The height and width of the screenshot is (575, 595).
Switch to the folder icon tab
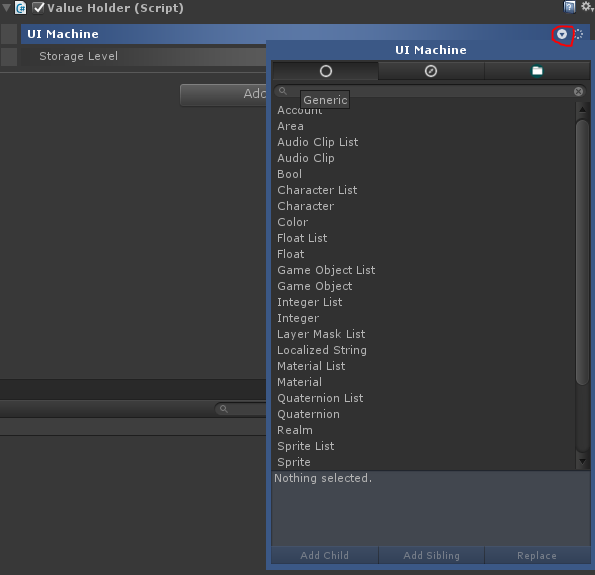pos(537,71)
